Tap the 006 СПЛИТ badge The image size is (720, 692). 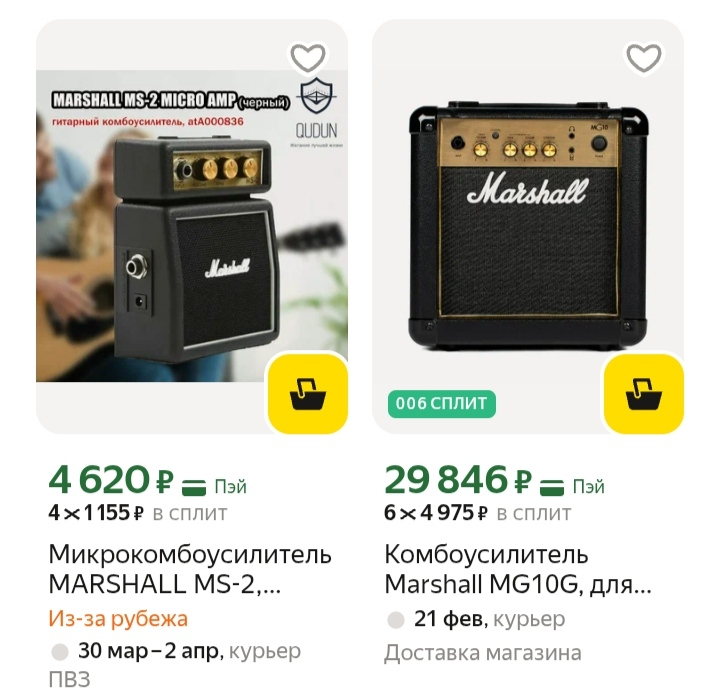[x=441, y=404]
